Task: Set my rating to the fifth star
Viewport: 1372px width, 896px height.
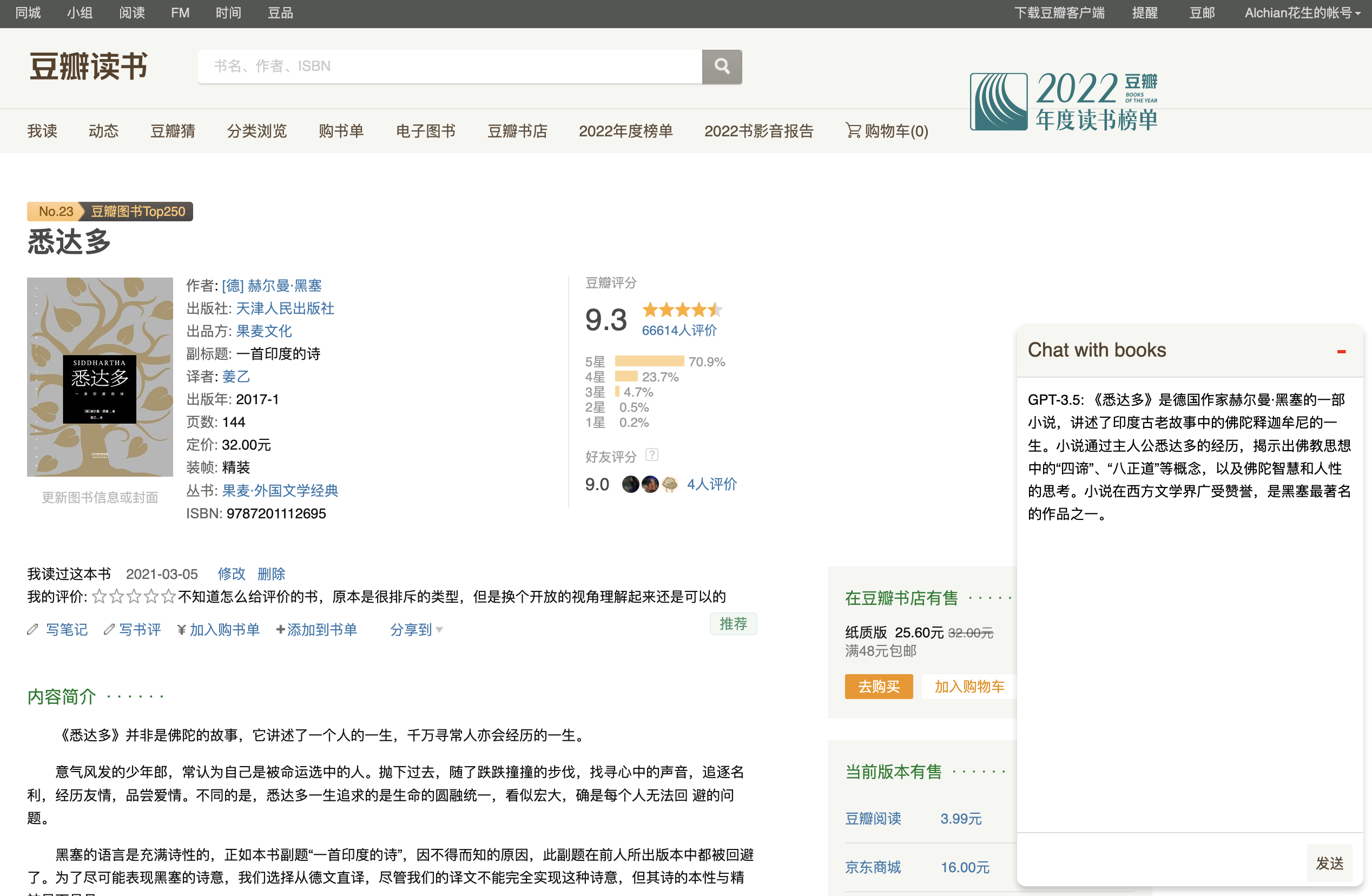Action: click(168, 596)
